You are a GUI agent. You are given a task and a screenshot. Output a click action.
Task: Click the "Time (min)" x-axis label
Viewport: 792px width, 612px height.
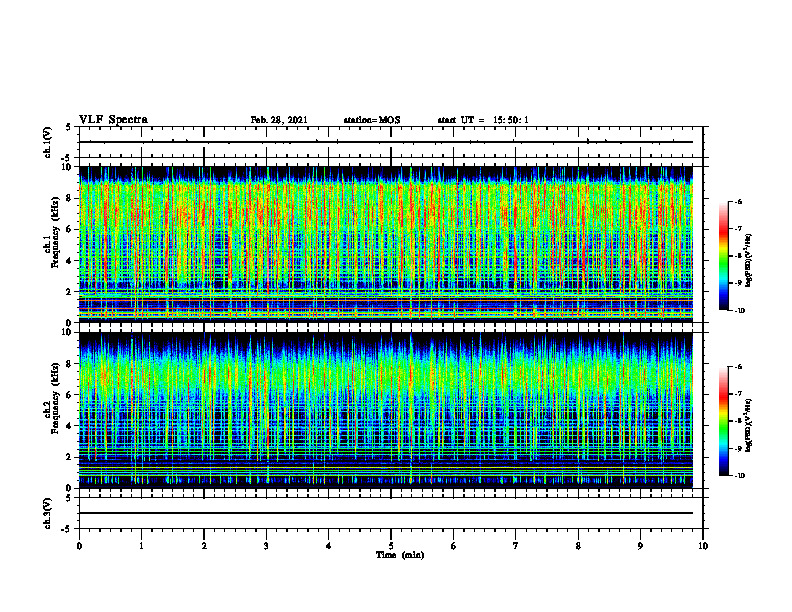coord(400,555)
